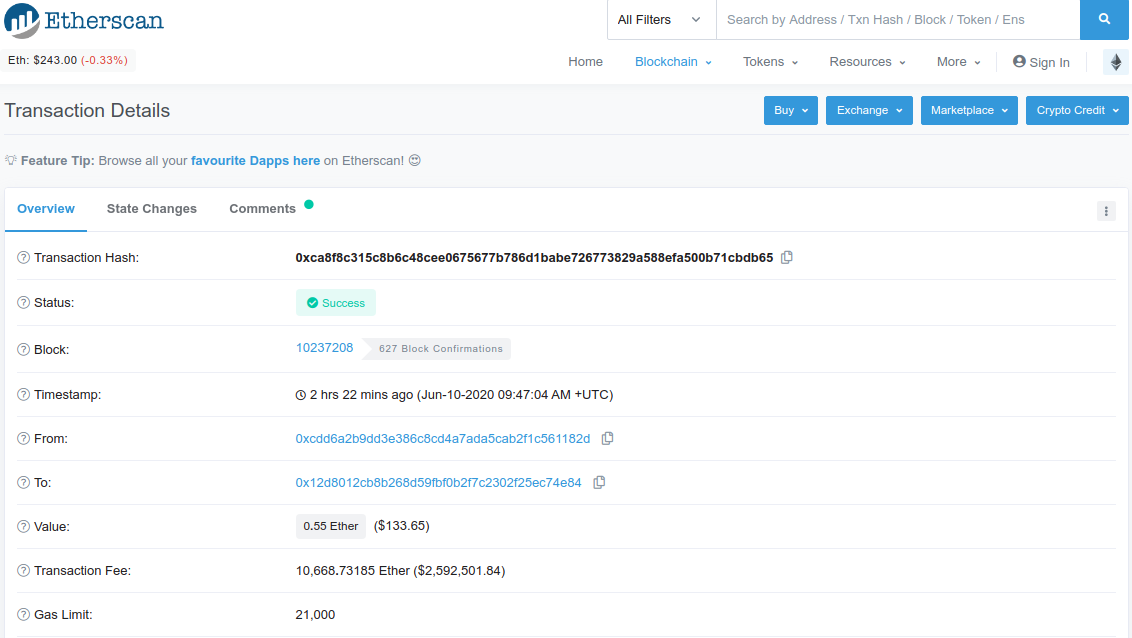Viewport: 1132px width, 638px height.
Task: Open the Ethereum network icon menu
Action: [x=1115, y=62]
